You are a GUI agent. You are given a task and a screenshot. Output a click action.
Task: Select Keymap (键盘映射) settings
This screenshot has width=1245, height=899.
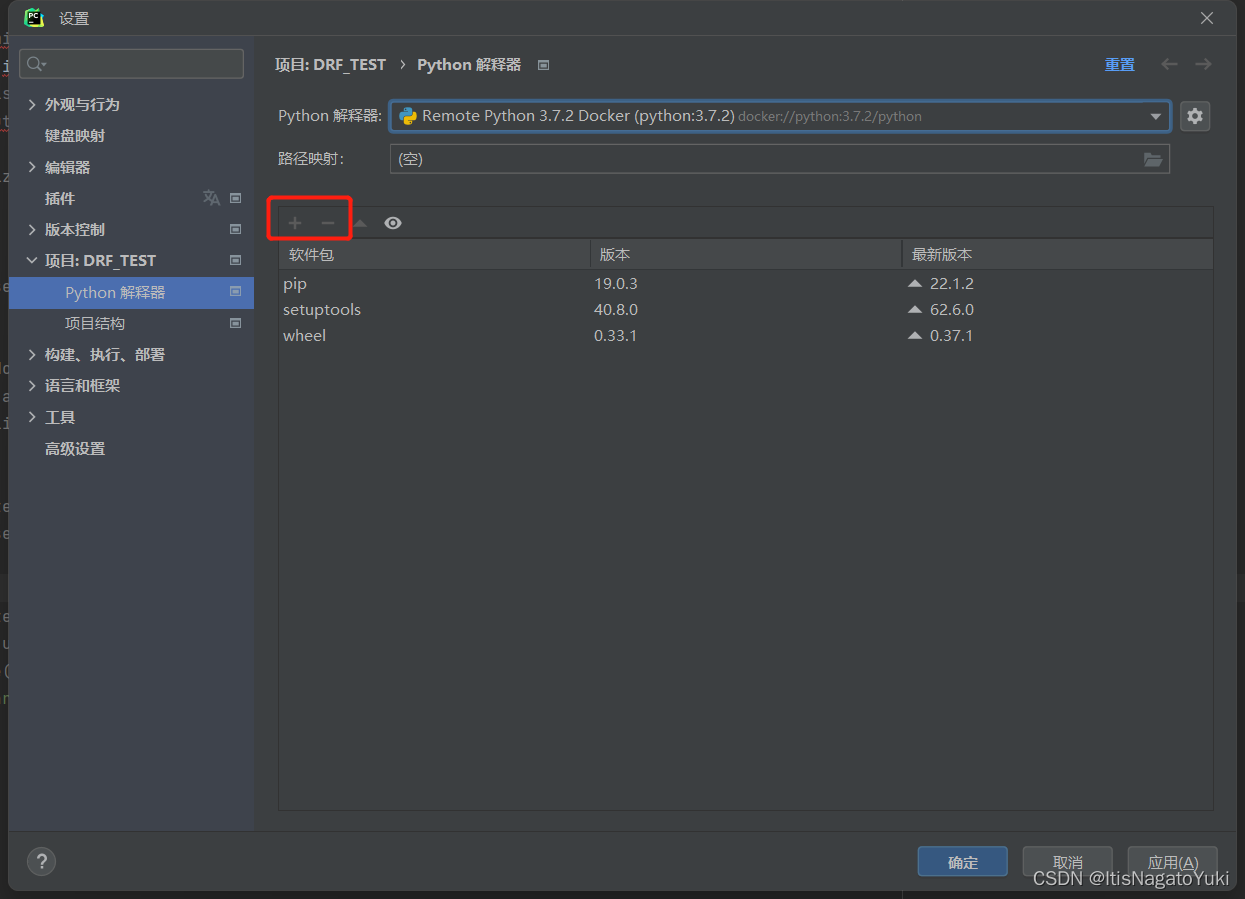point(75,135)
